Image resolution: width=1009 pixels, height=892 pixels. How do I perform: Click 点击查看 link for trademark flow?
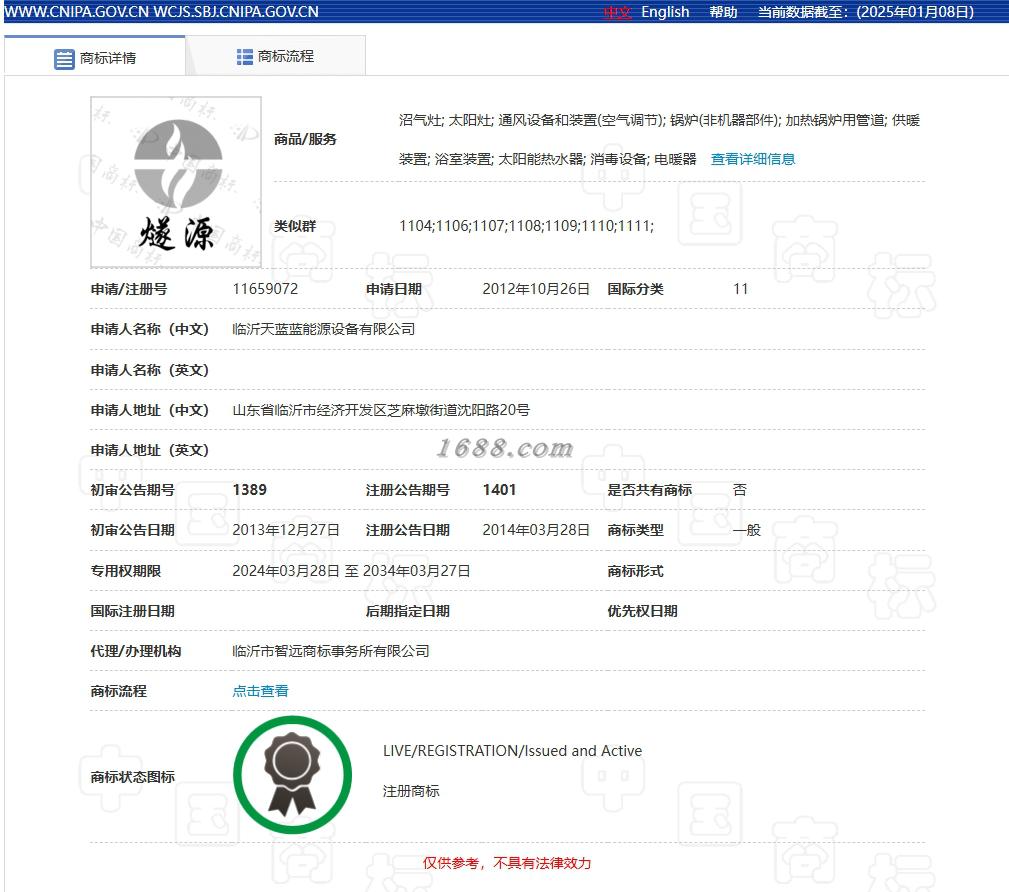[x=260, y=691]
